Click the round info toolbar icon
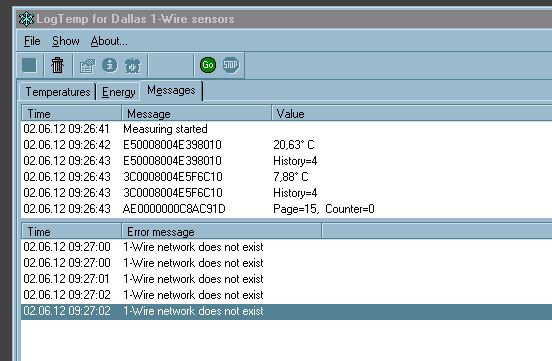Screen dimensions: 552x361 pos(109,65)
